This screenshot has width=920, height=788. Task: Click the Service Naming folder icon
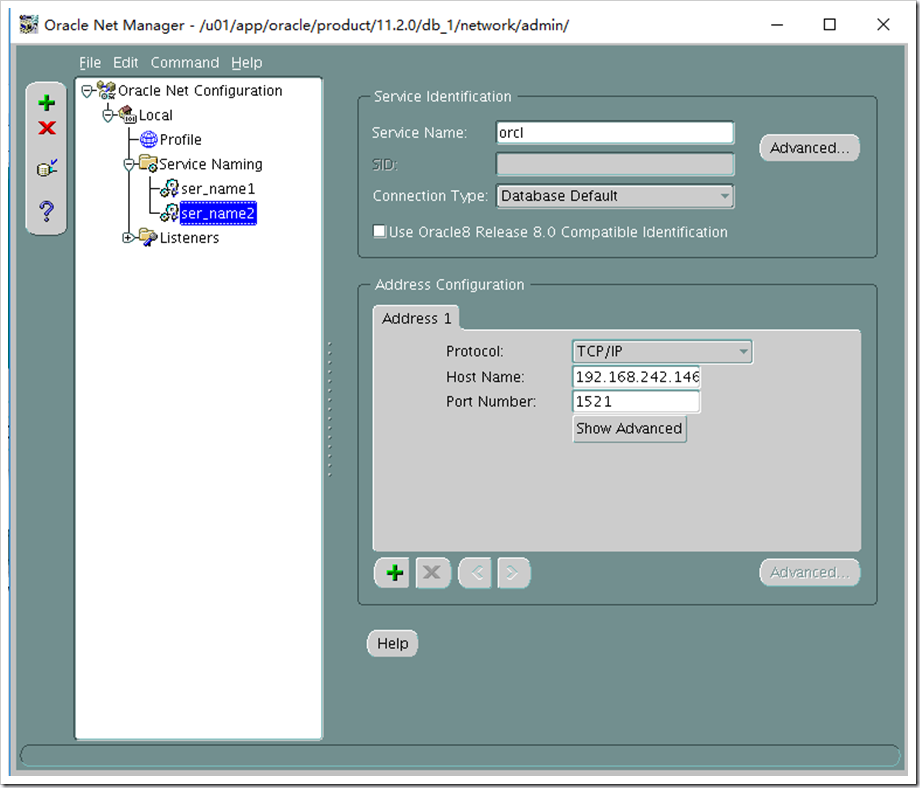[148, 164]
